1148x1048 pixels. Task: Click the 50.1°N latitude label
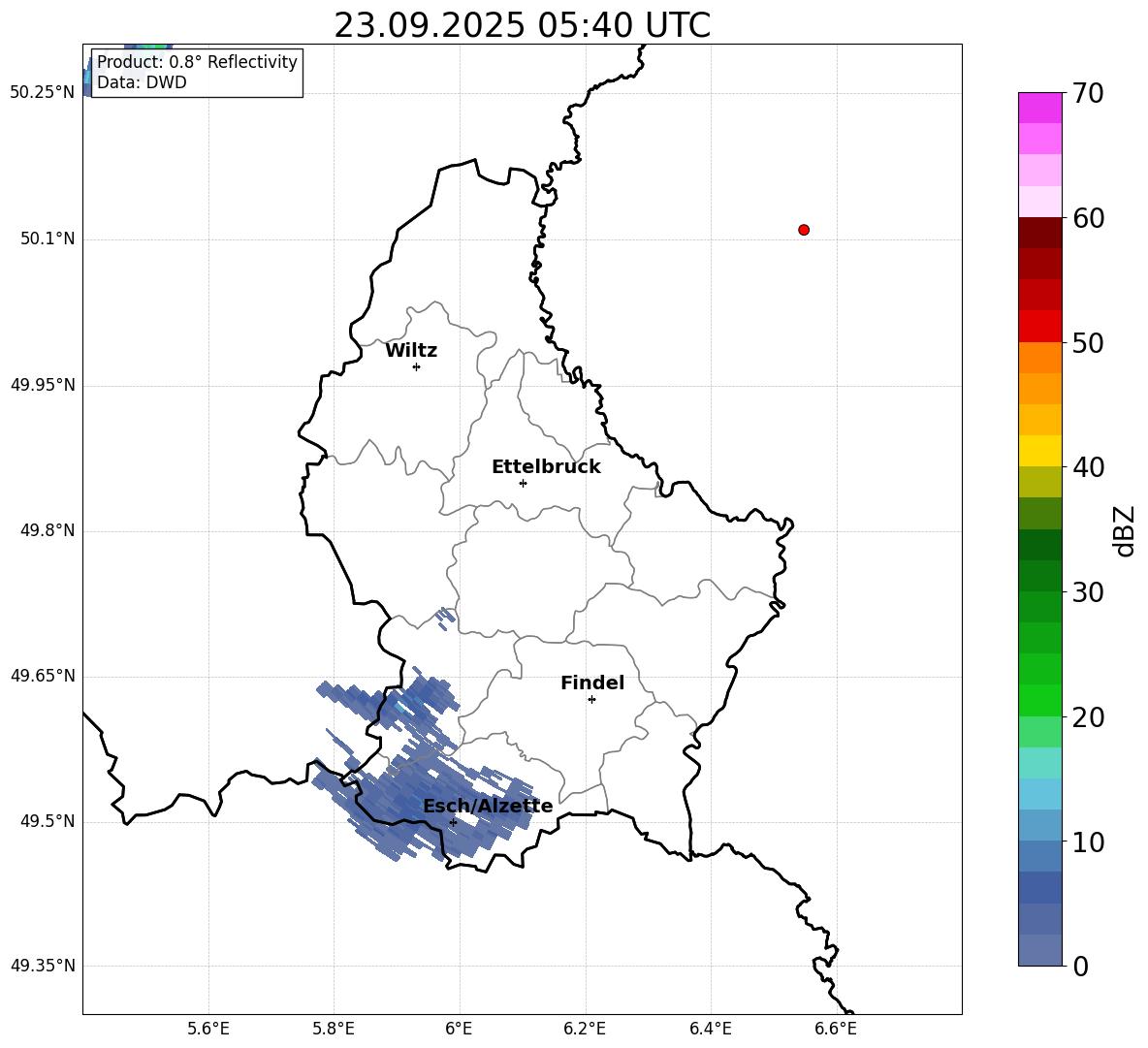[48, 238]
